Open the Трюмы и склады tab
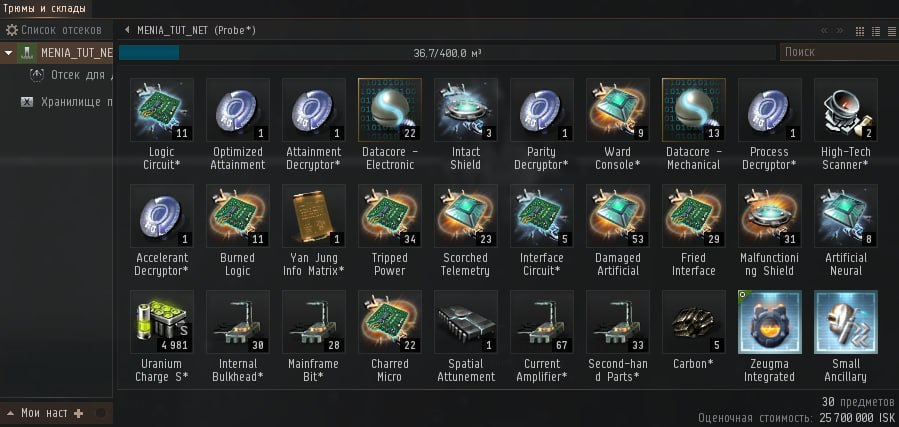The width and height of the screenshot is (899, 427). (x=45, y=9)
